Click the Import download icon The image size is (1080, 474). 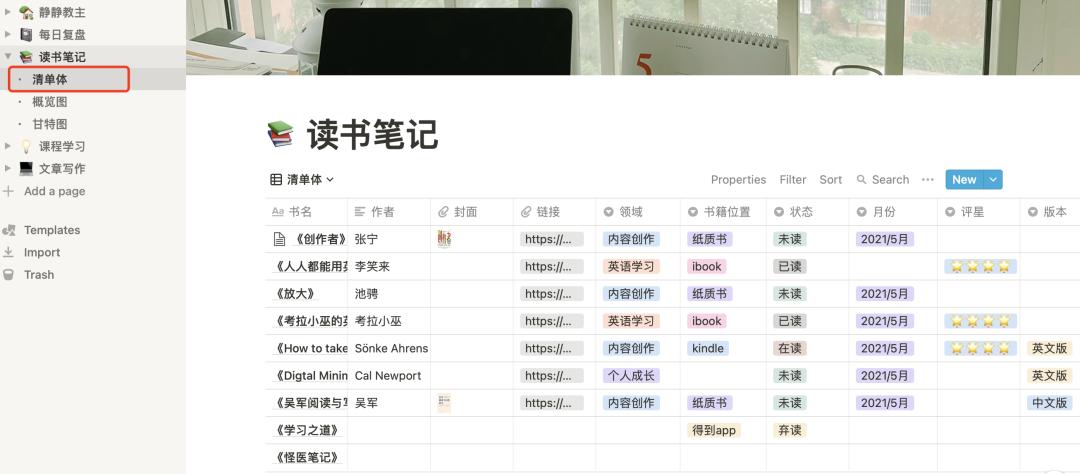tap(8, 252)
